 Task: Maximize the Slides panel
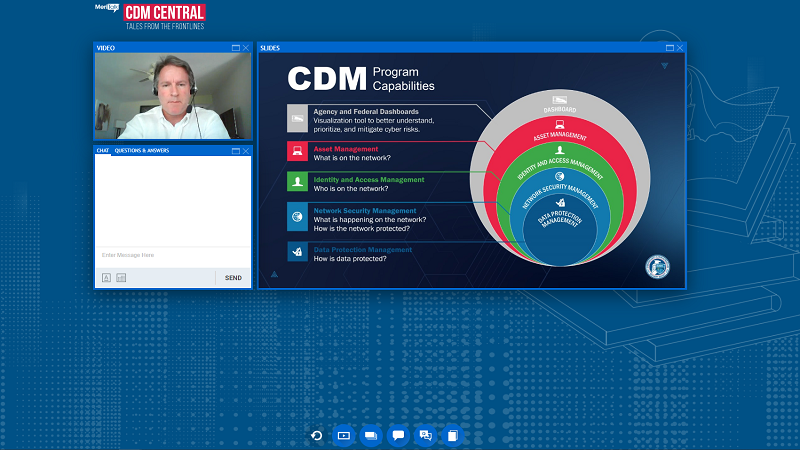tap(669, 47)
